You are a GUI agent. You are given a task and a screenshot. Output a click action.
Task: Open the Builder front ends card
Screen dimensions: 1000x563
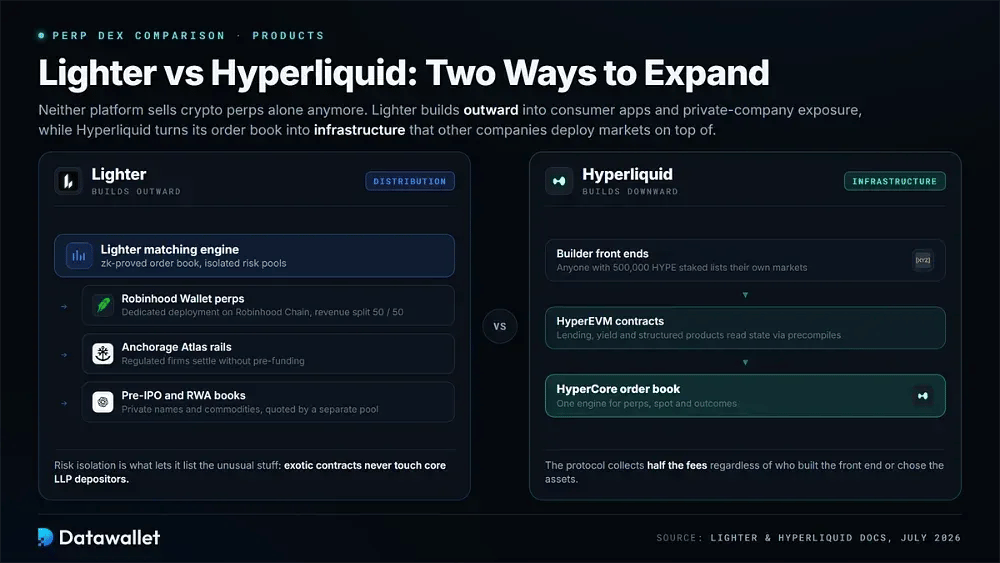(x=745, y=260)
